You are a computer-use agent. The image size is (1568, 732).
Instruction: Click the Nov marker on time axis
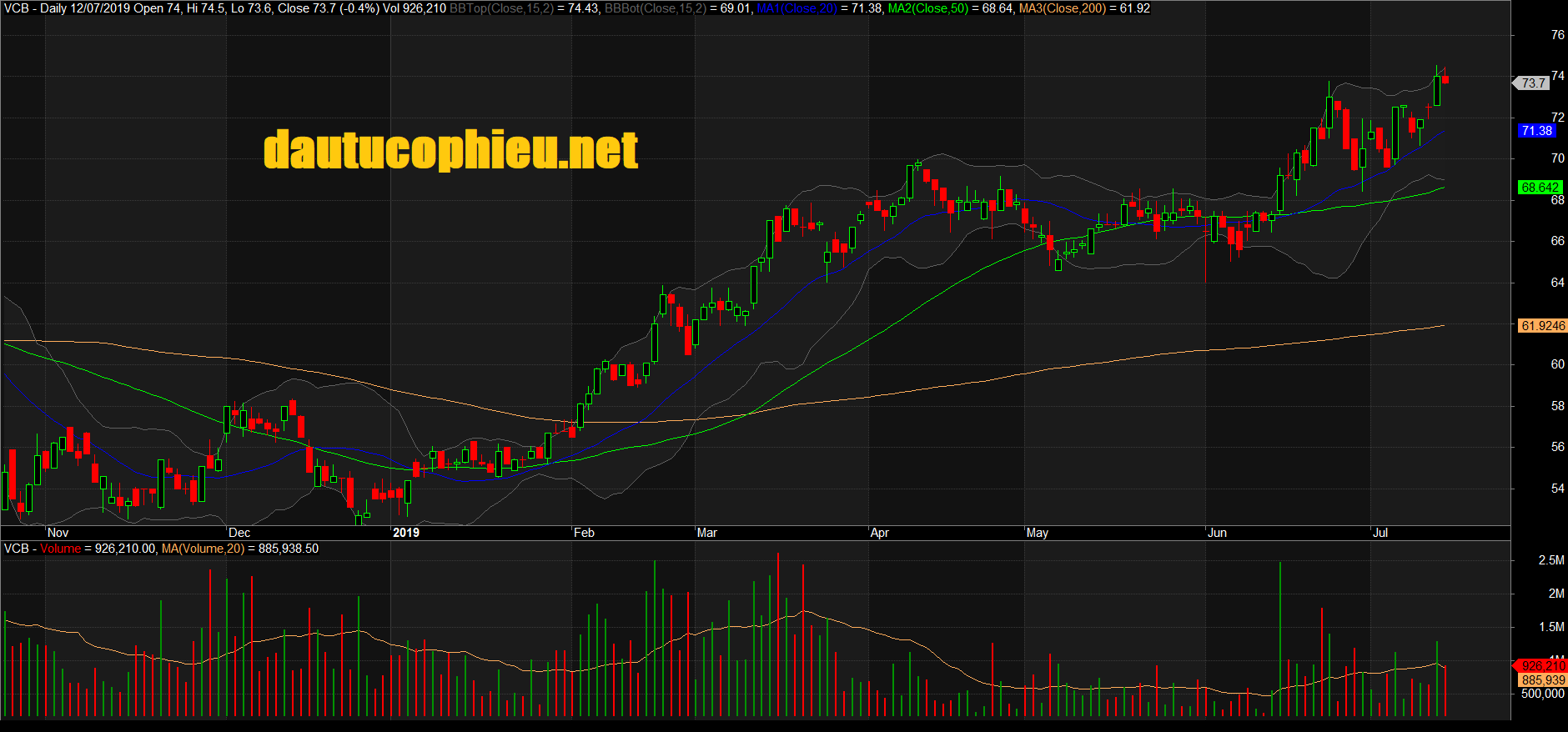click(58, 533)
